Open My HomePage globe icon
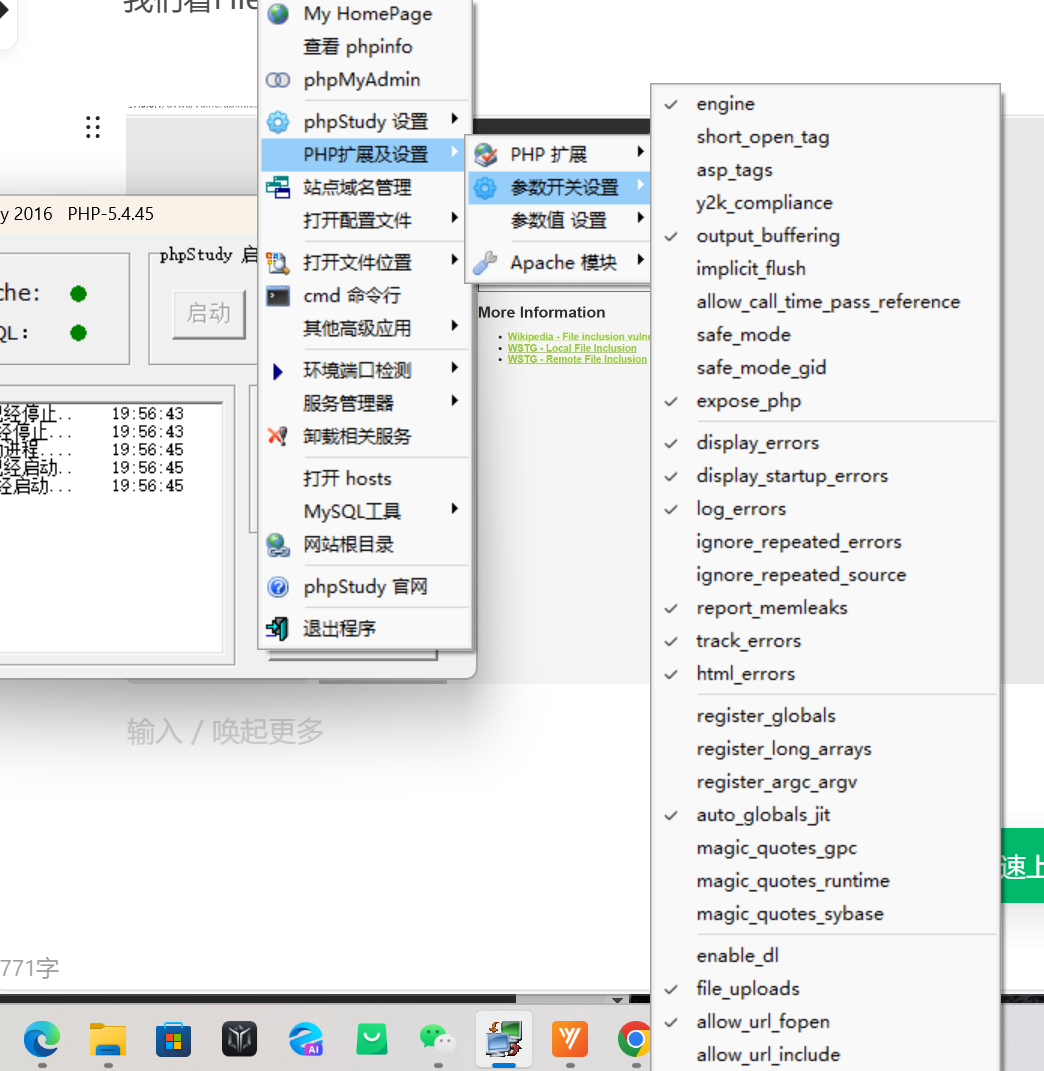This screenshot has width=1044, height=1071. click(x=278, y=14)
